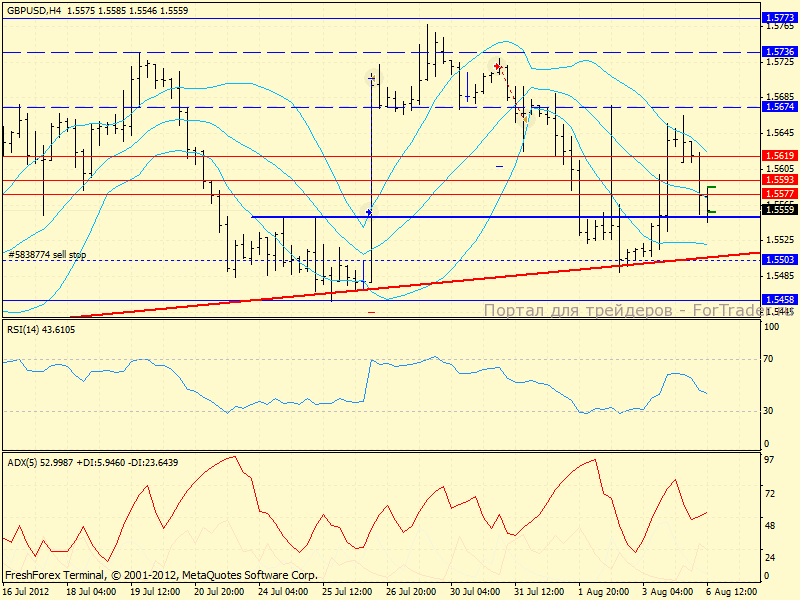Click the 18 Jul 04:00 time label

pyautogui.click(x=91, y=592)
